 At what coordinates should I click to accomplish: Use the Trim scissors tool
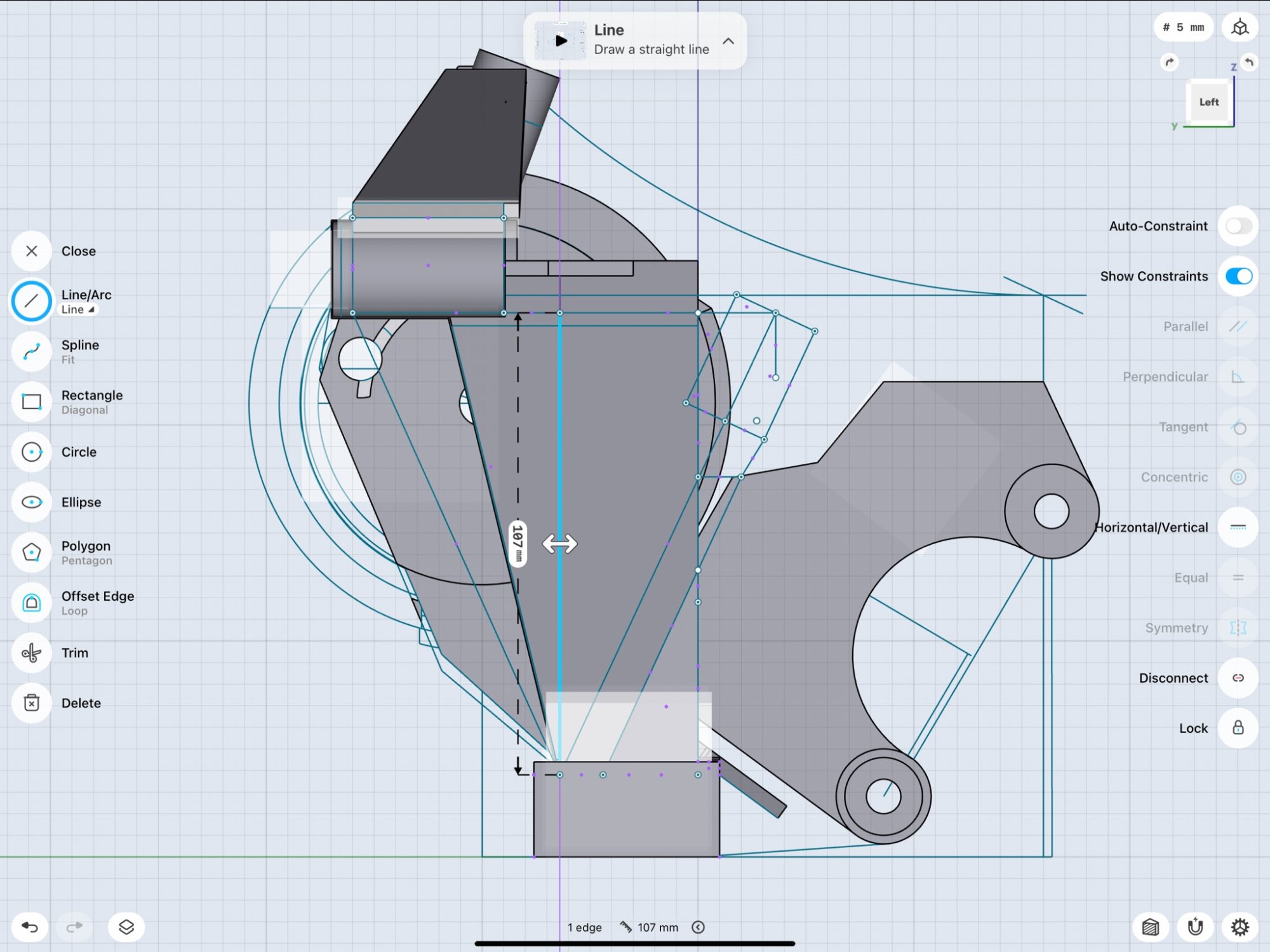(31, 652)
